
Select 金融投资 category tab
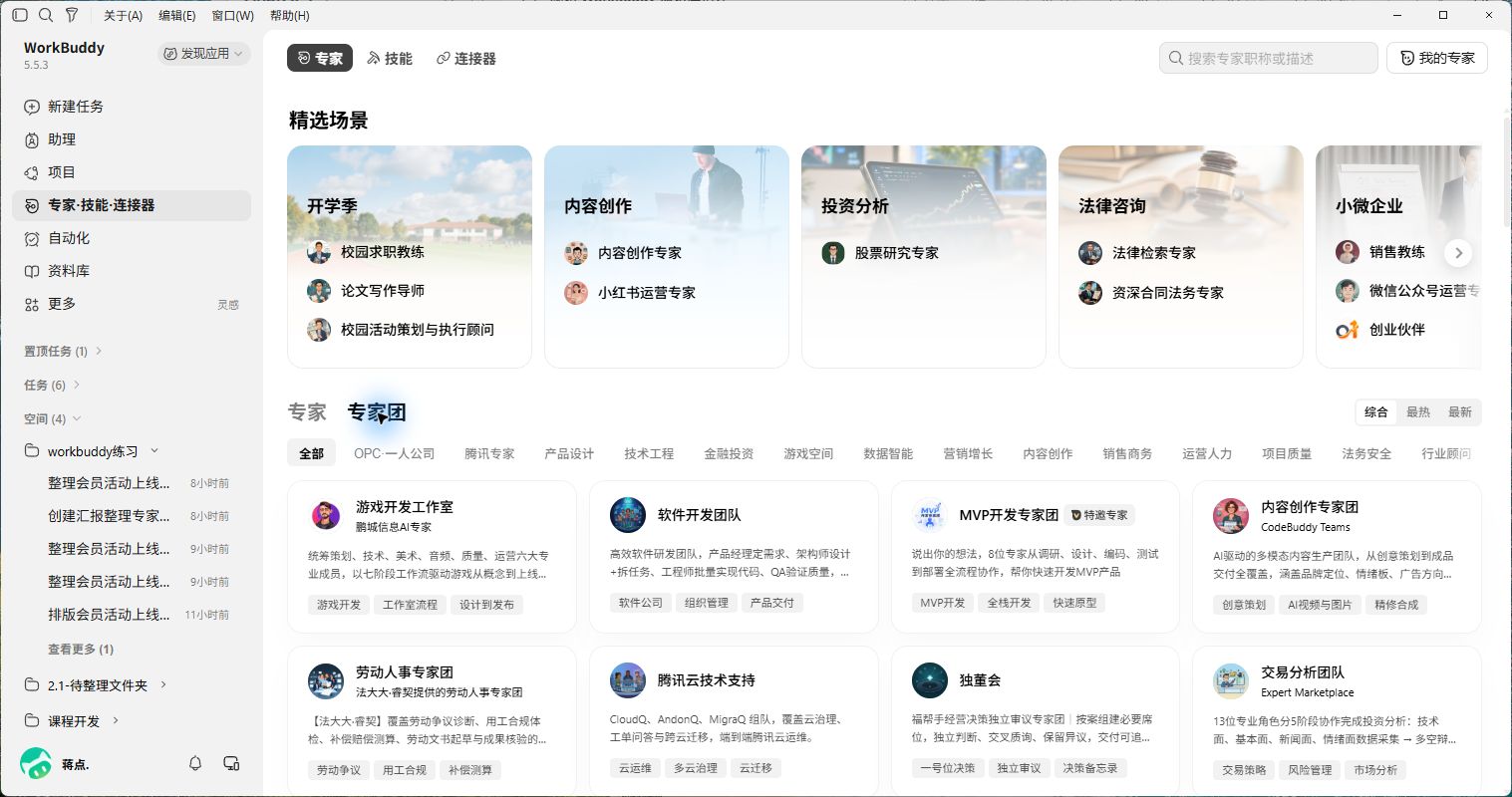click(x=729, y=453)
